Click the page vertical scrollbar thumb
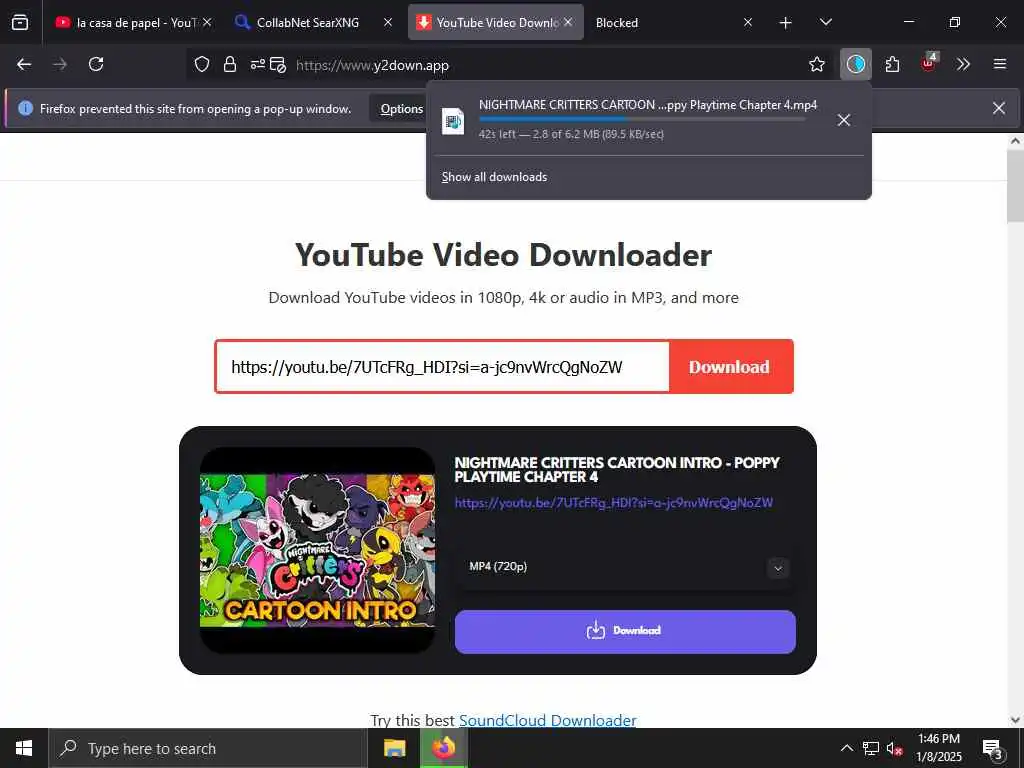This screenshot has width=1024, height=768. (x=1016, y=187)
